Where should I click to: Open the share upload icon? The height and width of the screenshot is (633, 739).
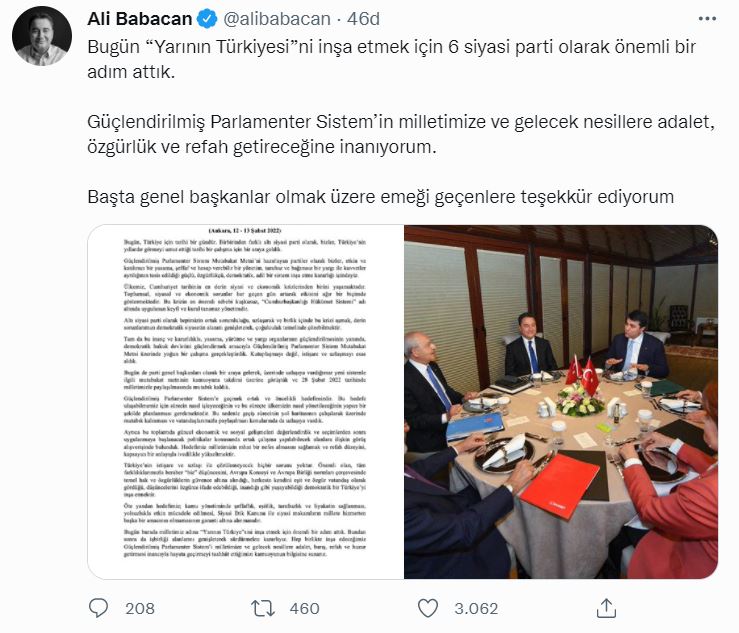606,608
